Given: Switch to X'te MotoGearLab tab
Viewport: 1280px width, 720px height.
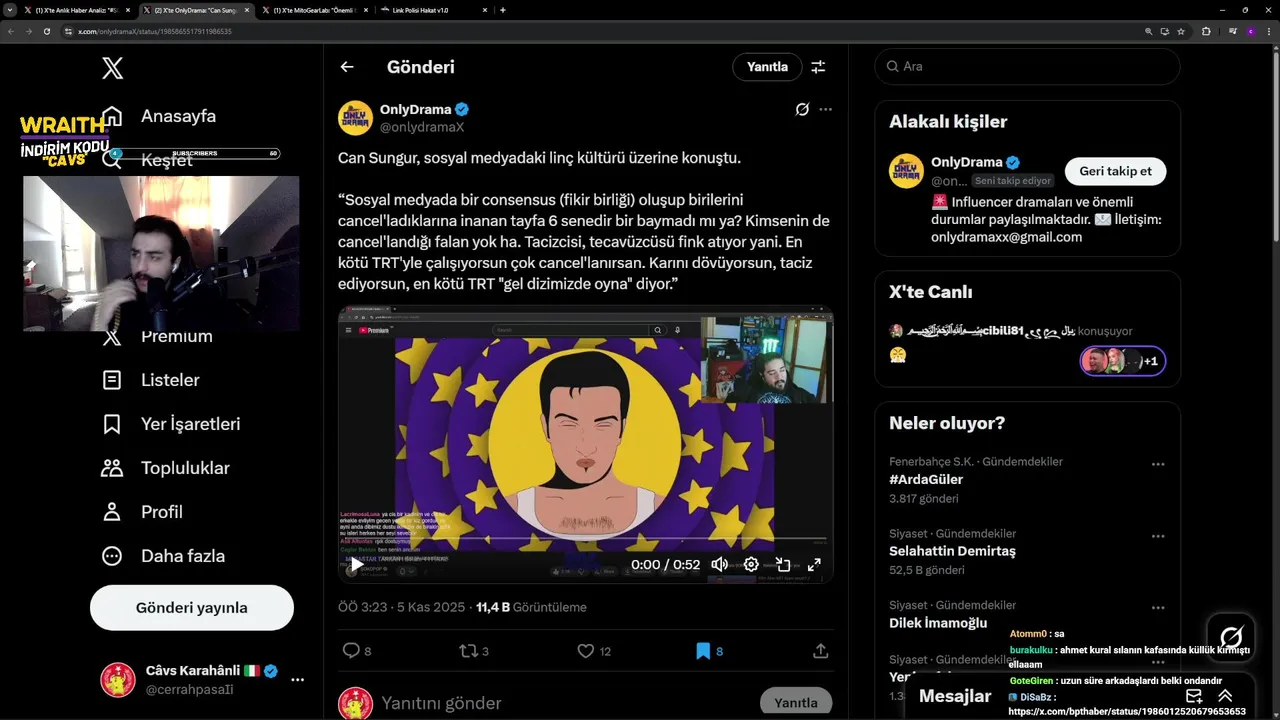Looking at the screenshot, I should click(x=314, y=10).
